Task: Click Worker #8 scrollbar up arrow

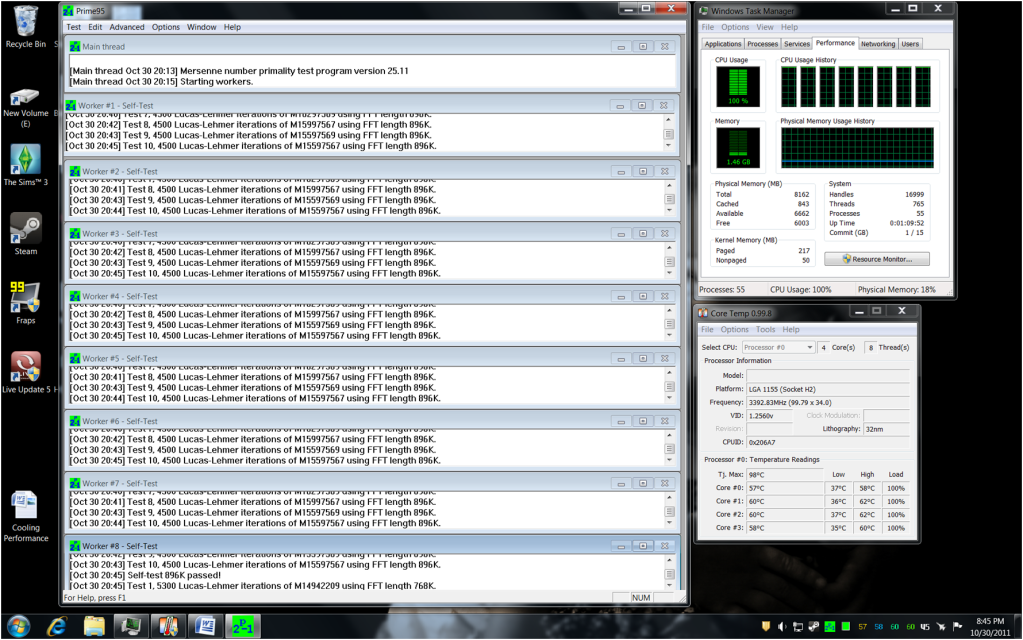Action: [669, 560]
